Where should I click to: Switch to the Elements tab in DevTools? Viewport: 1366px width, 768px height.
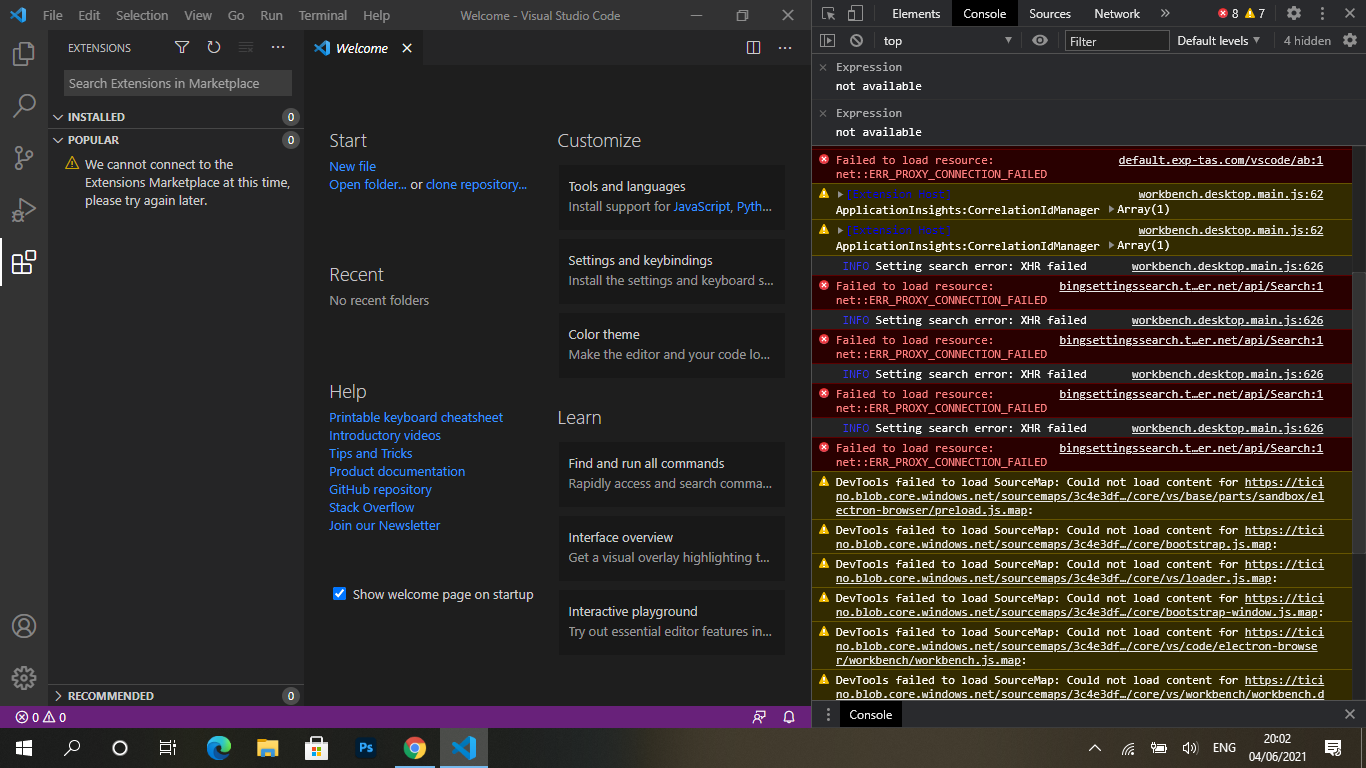(x=916, y=13)
